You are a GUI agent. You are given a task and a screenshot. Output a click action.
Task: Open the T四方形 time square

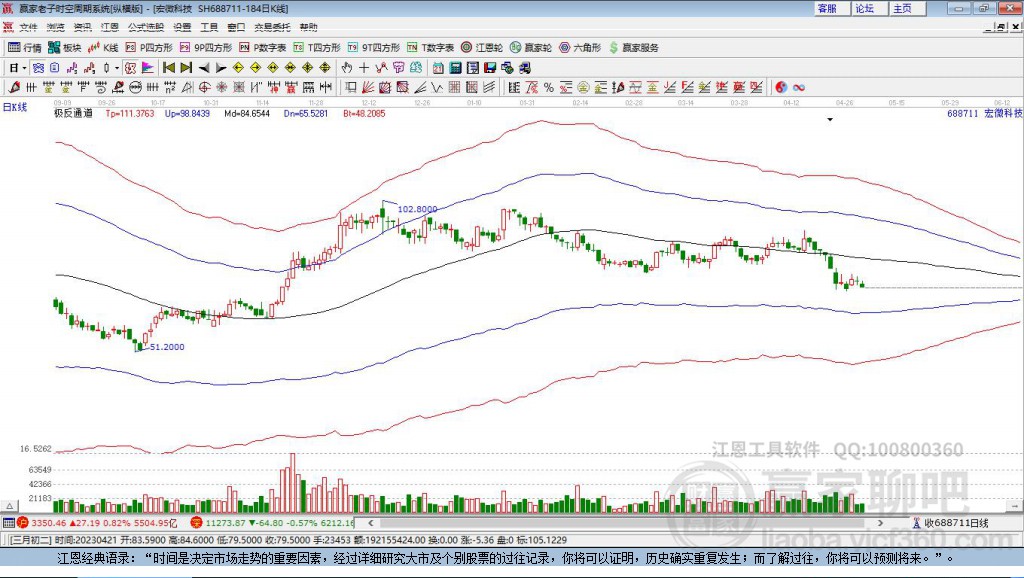pos(317,48)
